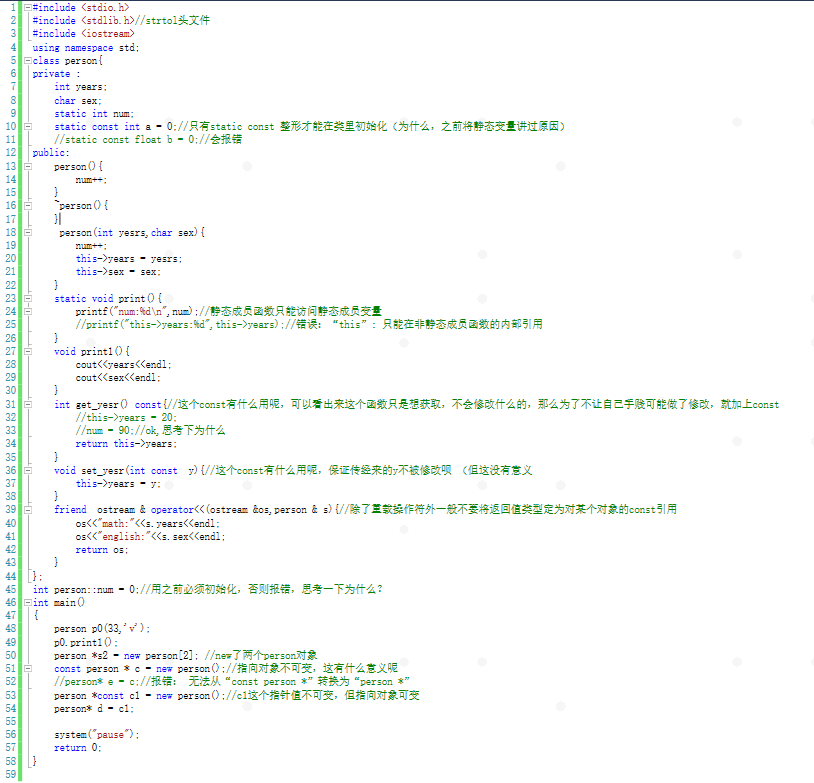
Task: Collapse the class person block at line 5
Action: click(28, 60)
